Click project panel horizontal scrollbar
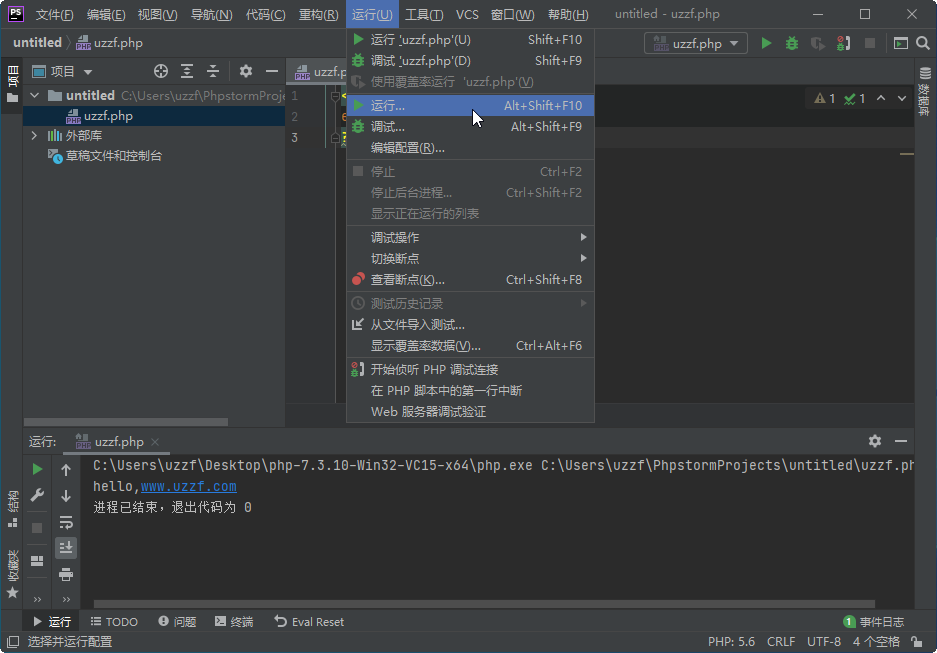937x653 pixels. coord(126,422)
